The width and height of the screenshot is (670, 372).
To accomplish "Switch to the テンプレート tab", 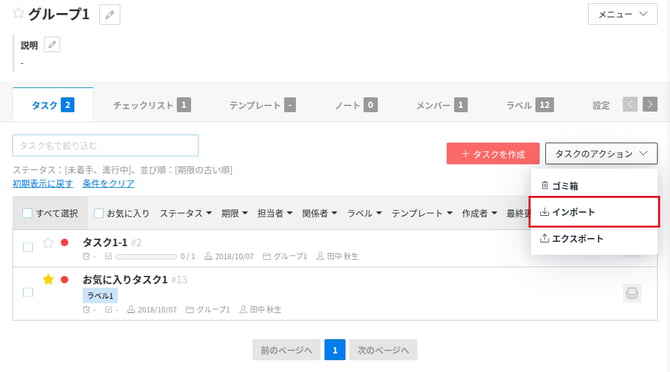I will pos(262,105).
